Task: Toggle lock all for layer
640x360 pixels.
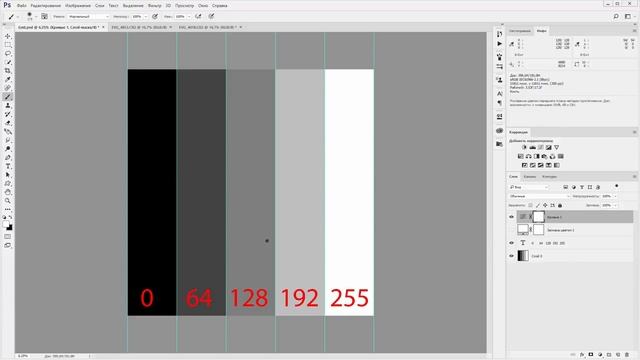Action: click(x=560, y=205)
